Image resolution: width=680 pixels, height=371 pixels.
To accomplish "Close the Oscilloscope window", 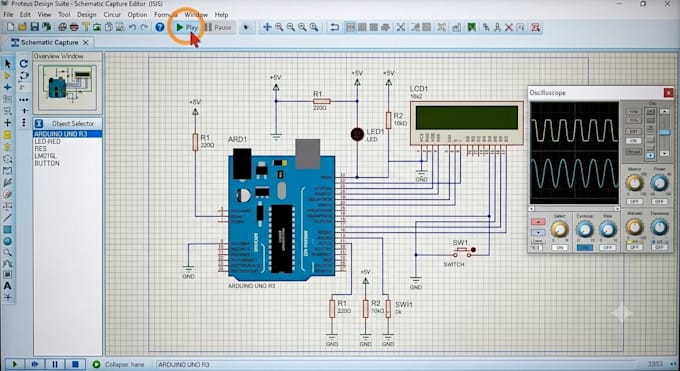I will tap(668, 92).
